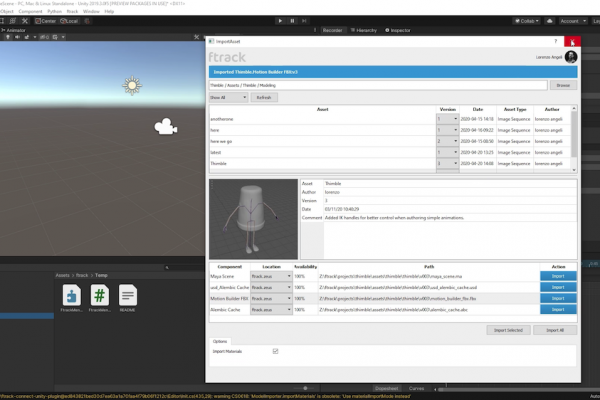Open version dropdown for 'anotherone' asset
Viewport: 600px width, 400px height.
tap(447, 119)
